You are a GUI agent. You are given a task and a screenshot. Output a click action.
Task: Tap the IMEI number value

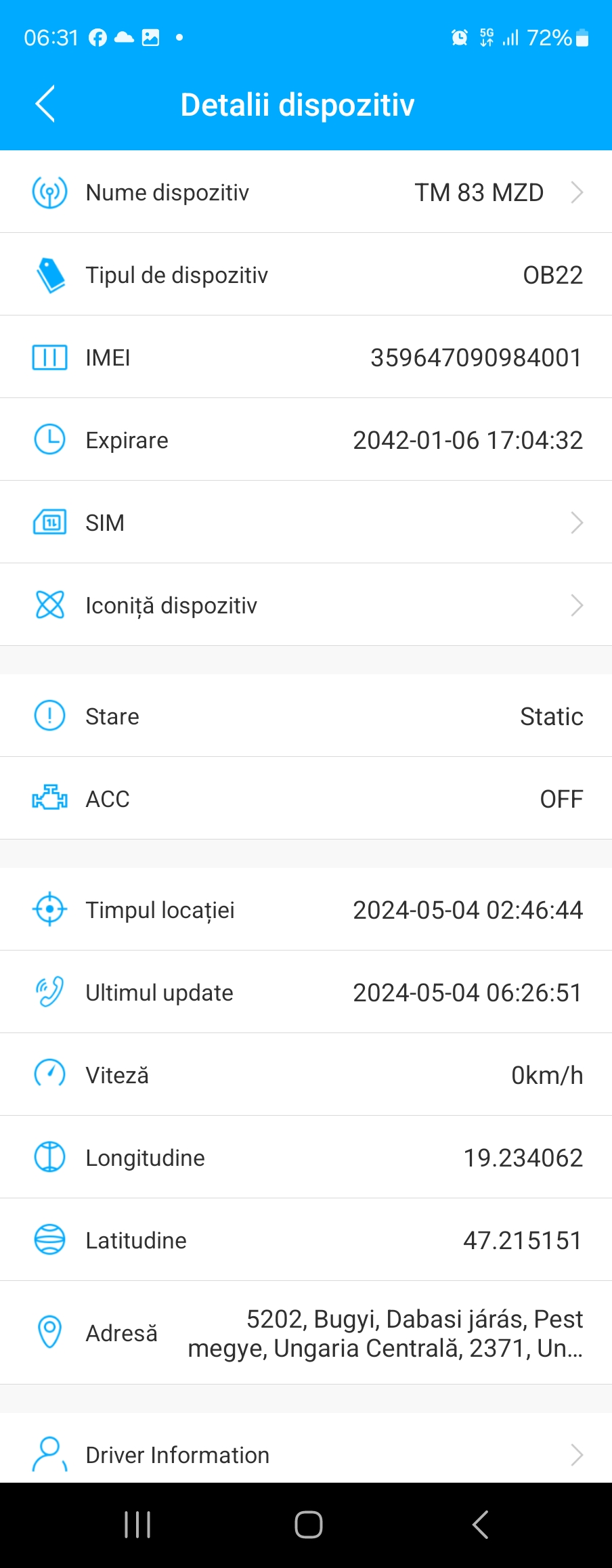point(477,357)
